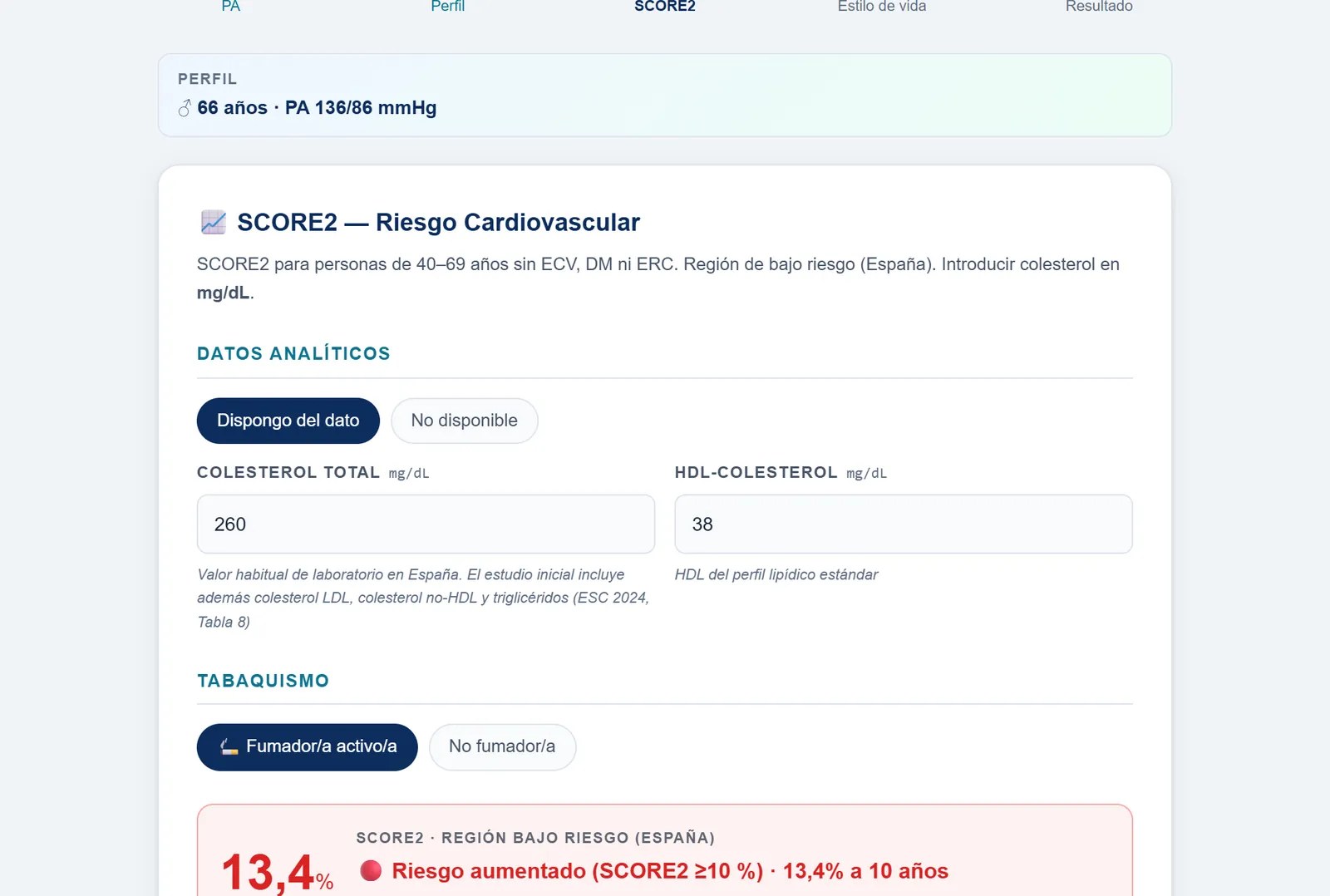The height and width of the screenshot is (896, 1330).
Task: Choose 'No fumador/a' option
Action: tap(502, 746)
